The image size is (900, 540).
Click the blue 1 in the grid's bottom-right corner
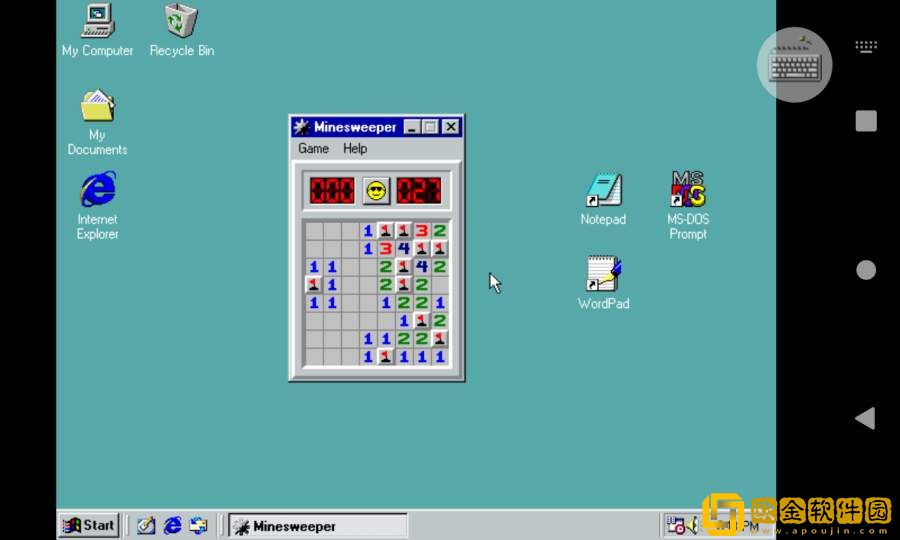coord(440,356)
